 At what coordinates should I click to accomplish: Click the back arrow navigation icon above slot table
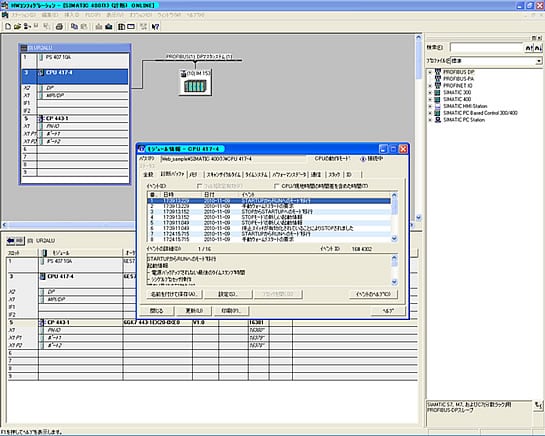[11, 240]
